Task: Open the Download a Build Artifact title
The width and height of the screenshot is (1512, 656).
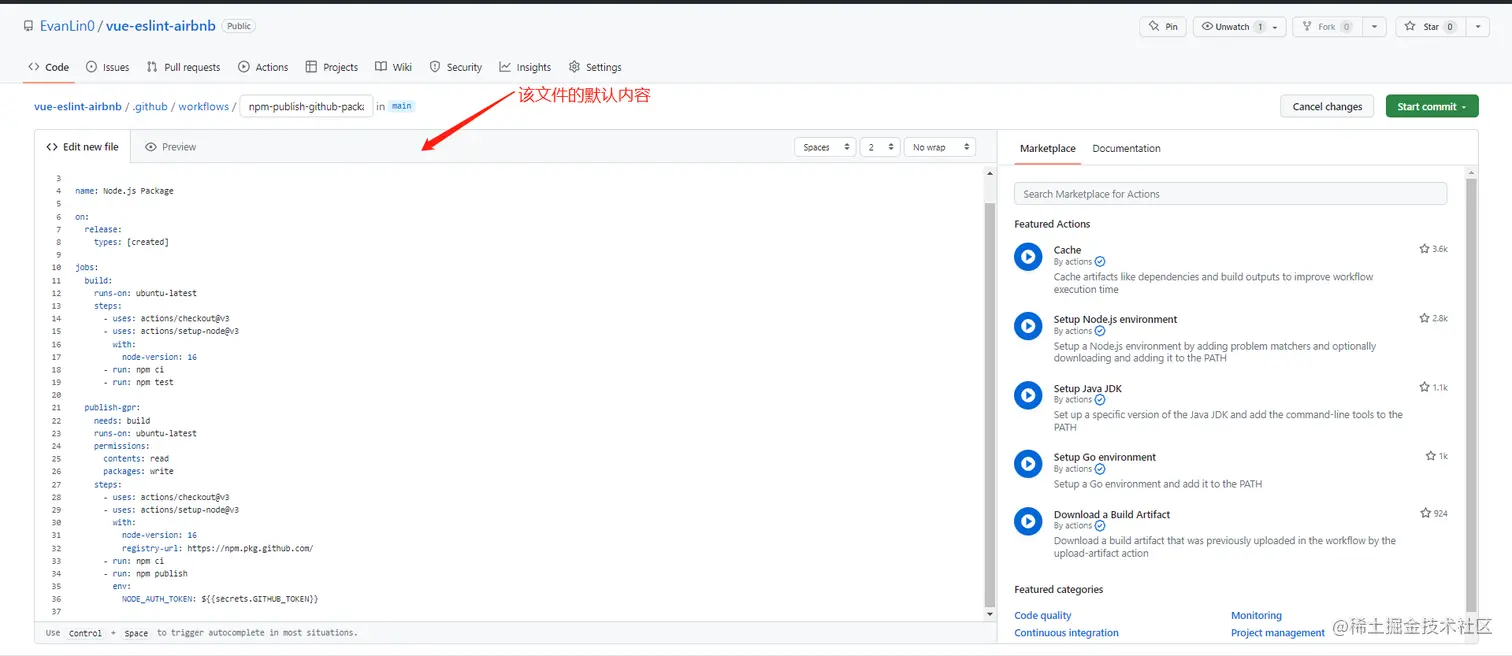Action: pos(1111,514)
